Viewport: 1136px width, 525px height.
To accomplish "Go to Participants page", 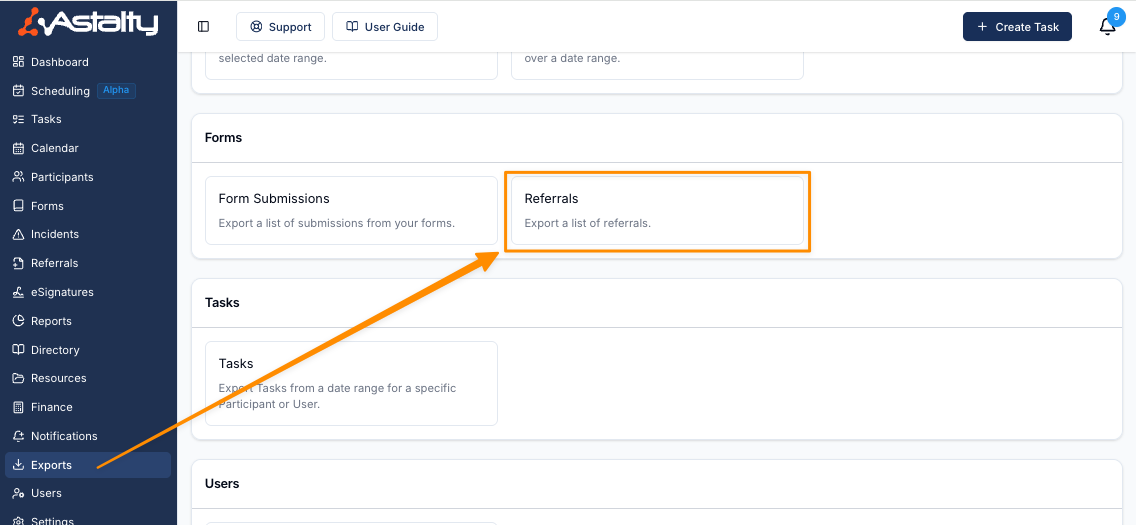I will click(x=62, y=177).
